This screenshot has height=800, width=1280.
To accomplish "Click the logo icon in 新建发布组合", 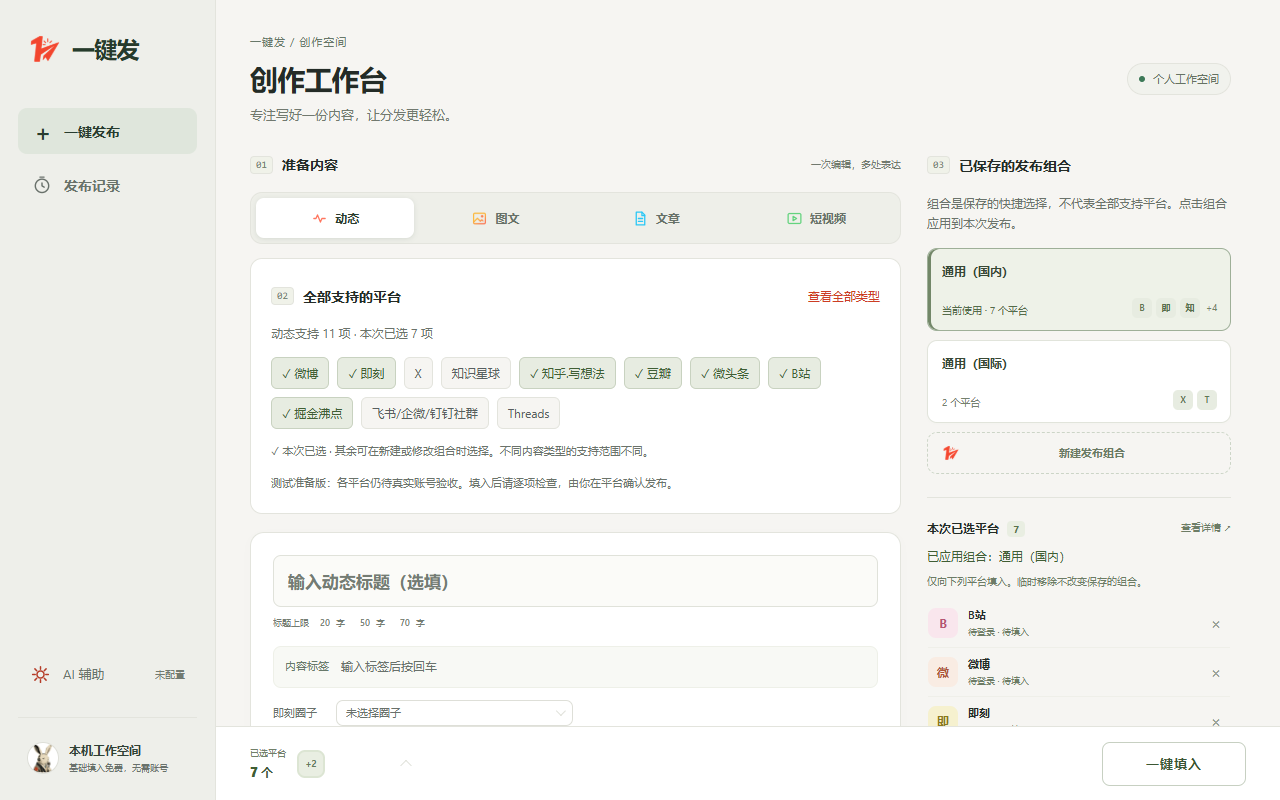I will 950,453.
